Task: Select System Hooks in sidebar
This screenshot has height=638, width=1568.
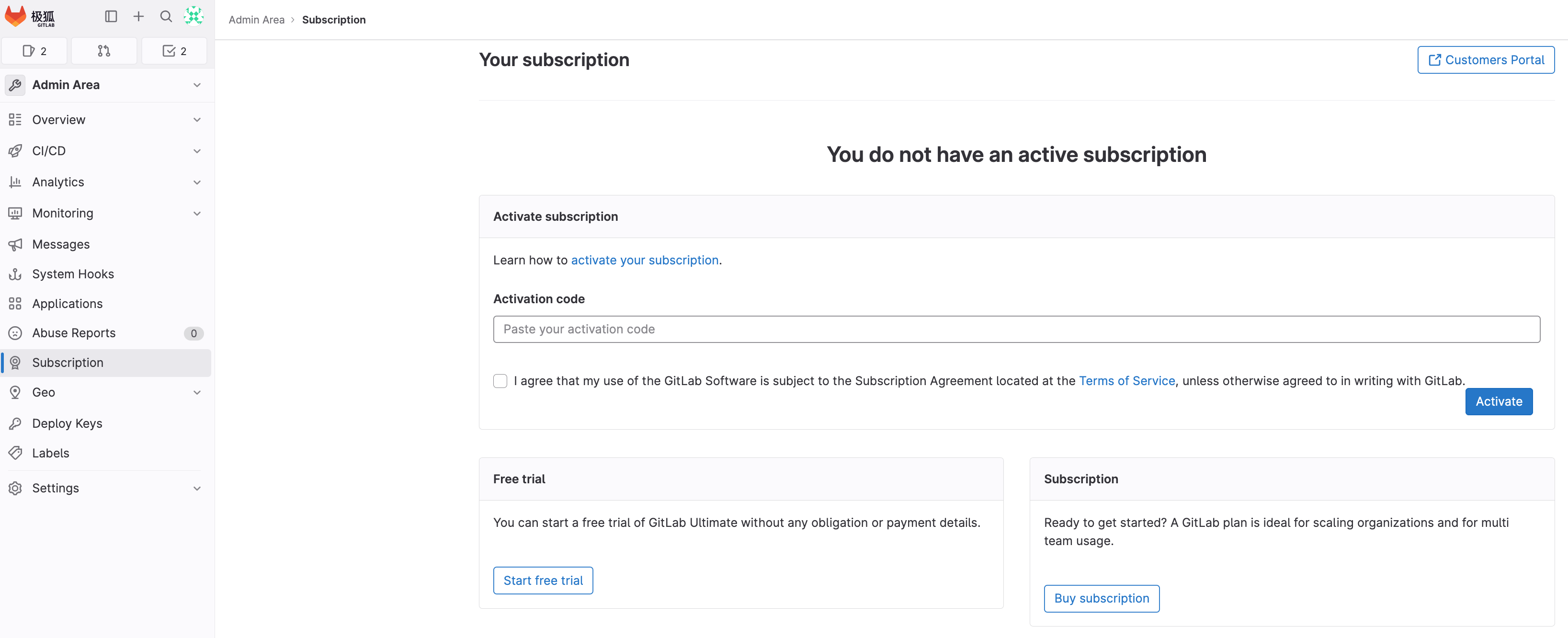Action: 73,274
